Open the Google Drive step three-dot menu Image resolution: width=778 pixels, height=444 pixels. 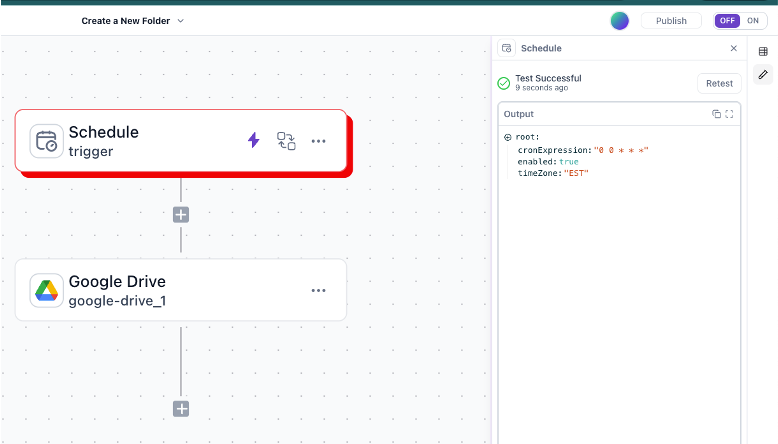(318, 290)
